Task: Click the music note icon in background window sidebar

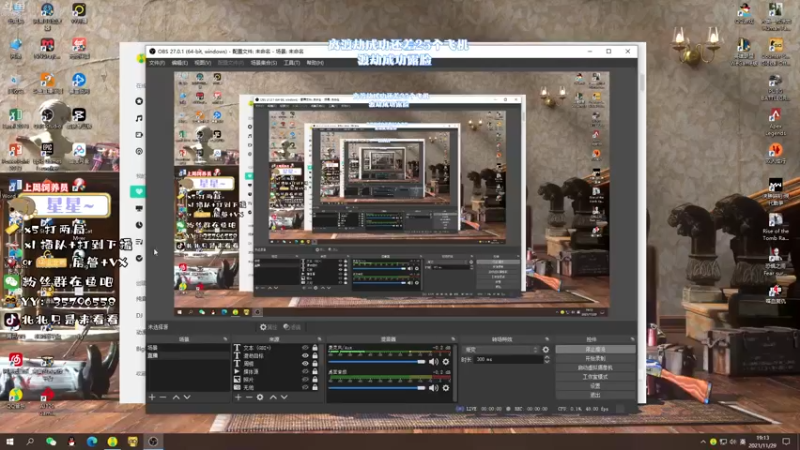Action: click(139, 118)
